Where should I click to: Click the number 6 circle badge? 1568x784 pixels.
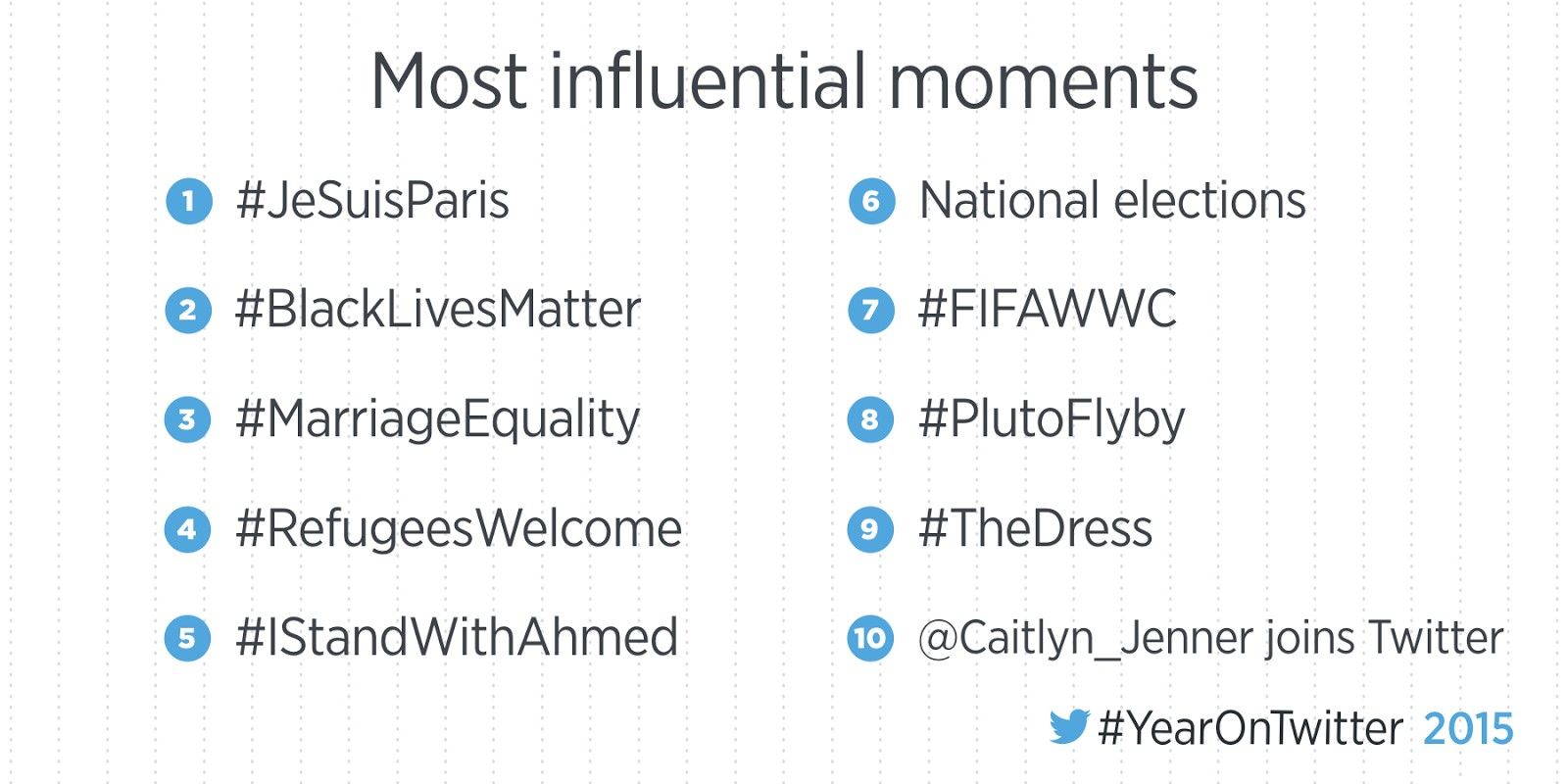[871, 202]
